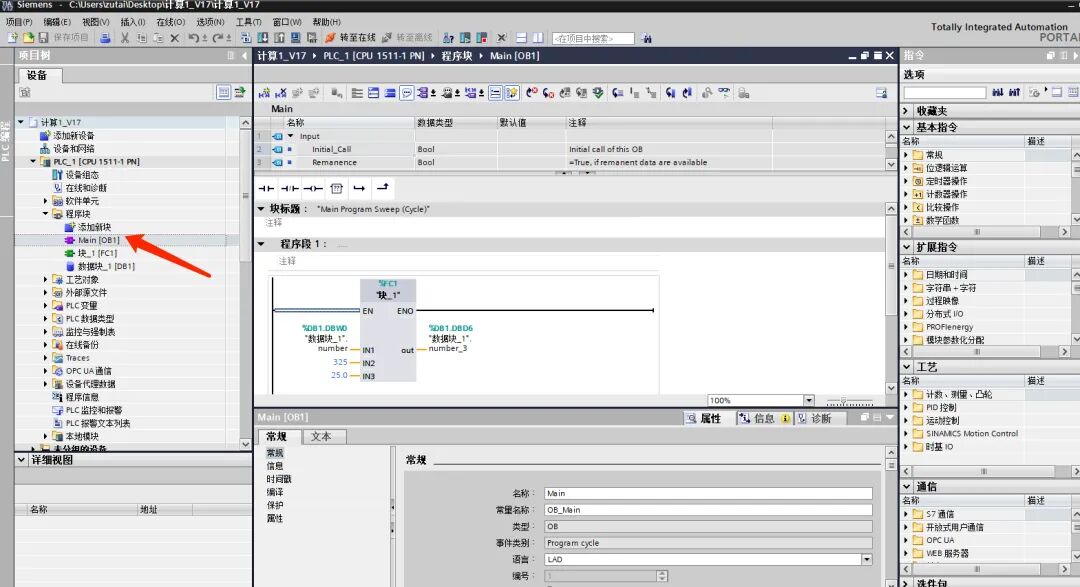This screenshot has width=1080, height=587.
Task: Redo the last undone action
Action: [218, 38]
